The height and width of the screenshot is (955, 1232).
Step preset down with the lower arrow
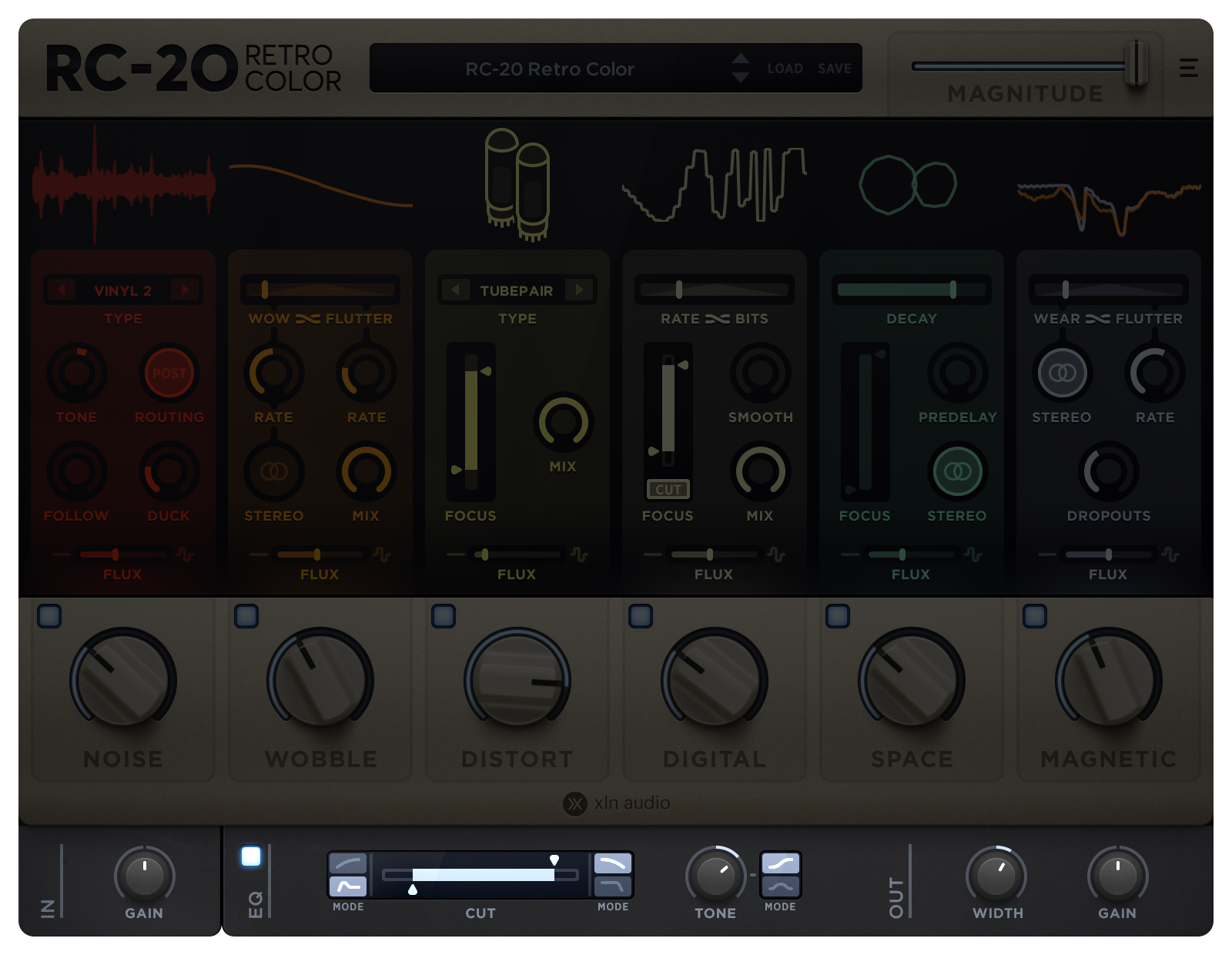click(741, 77)
